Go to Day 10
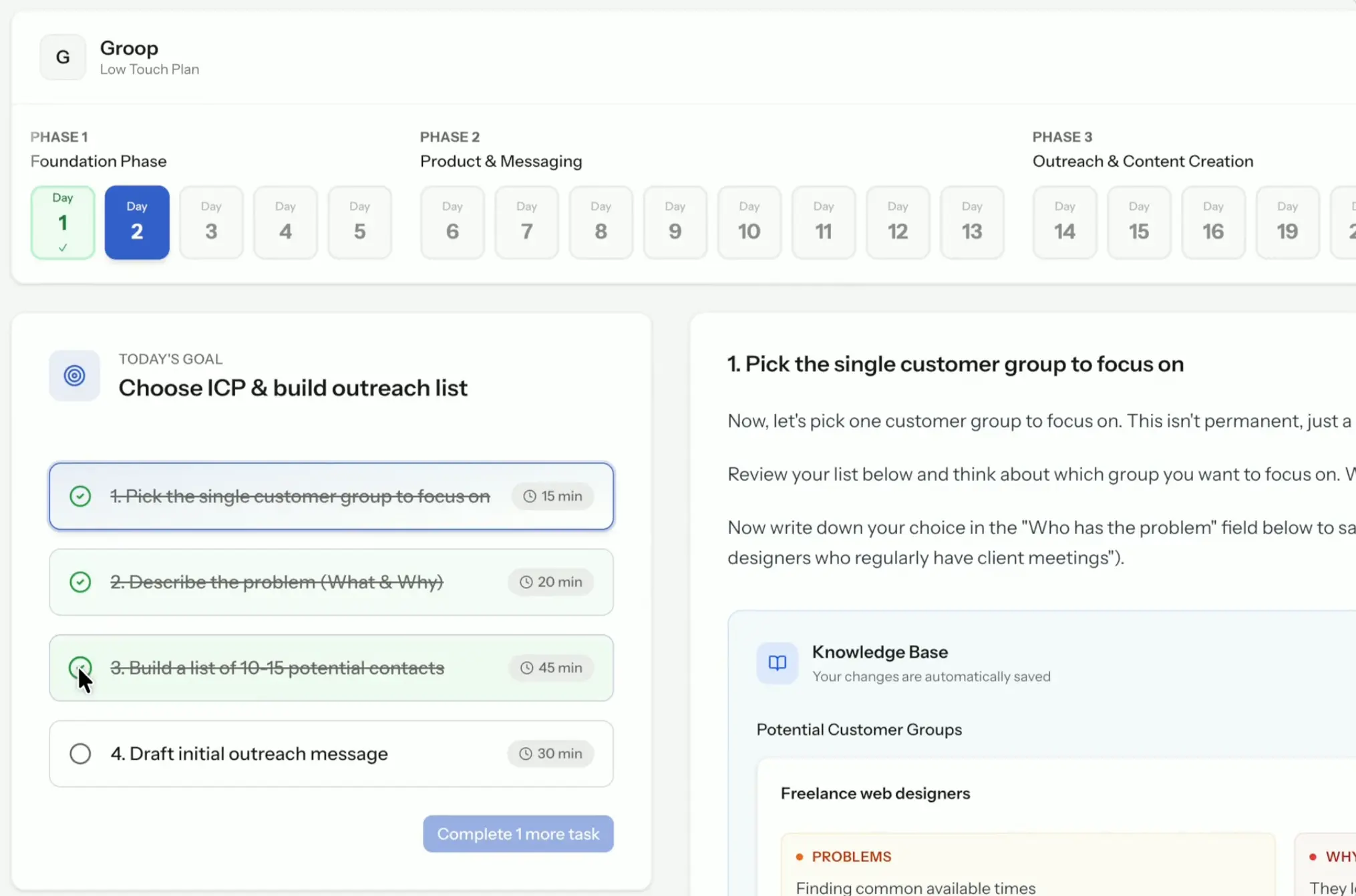Viewport: 1356px width, 896px height. pyautogui.click(x=749, y=222)
